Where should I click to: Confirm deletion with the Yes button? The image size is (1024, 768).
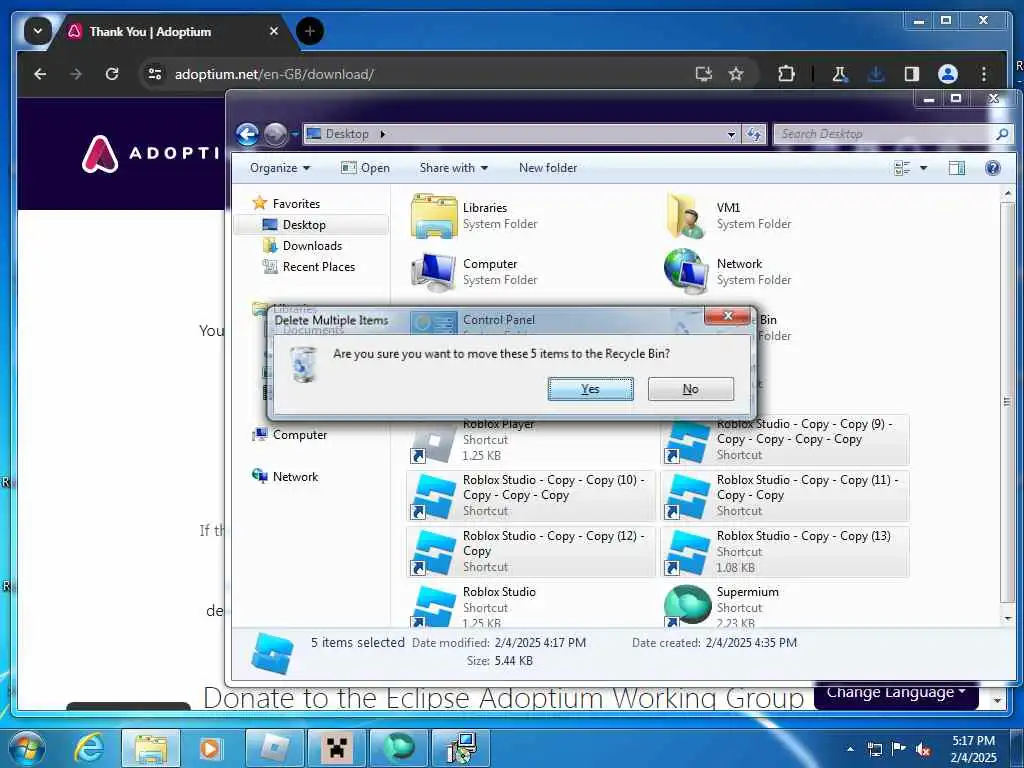click(590, 389)
